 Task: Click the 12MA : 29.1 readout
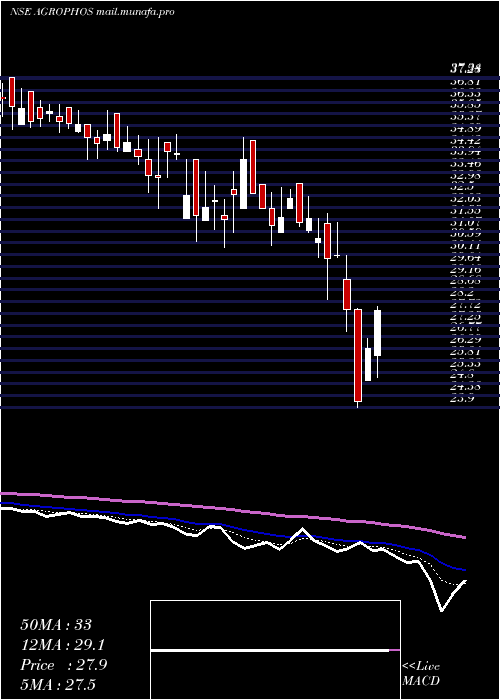(63, 645)
